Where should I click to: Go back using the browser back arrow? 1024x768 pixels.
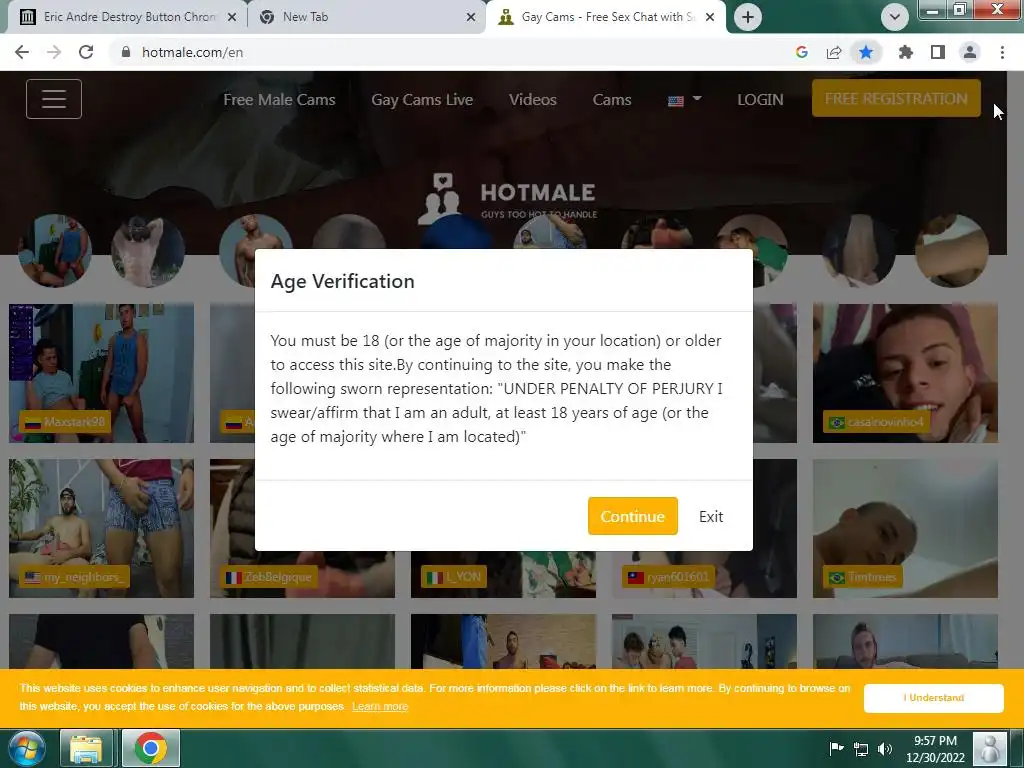22,52
